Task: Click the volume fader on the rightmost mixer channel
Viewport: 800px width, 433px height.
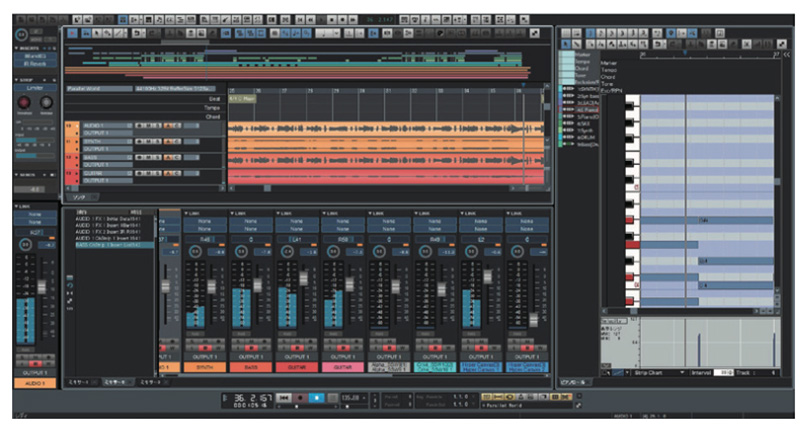Action: (533, 320)
